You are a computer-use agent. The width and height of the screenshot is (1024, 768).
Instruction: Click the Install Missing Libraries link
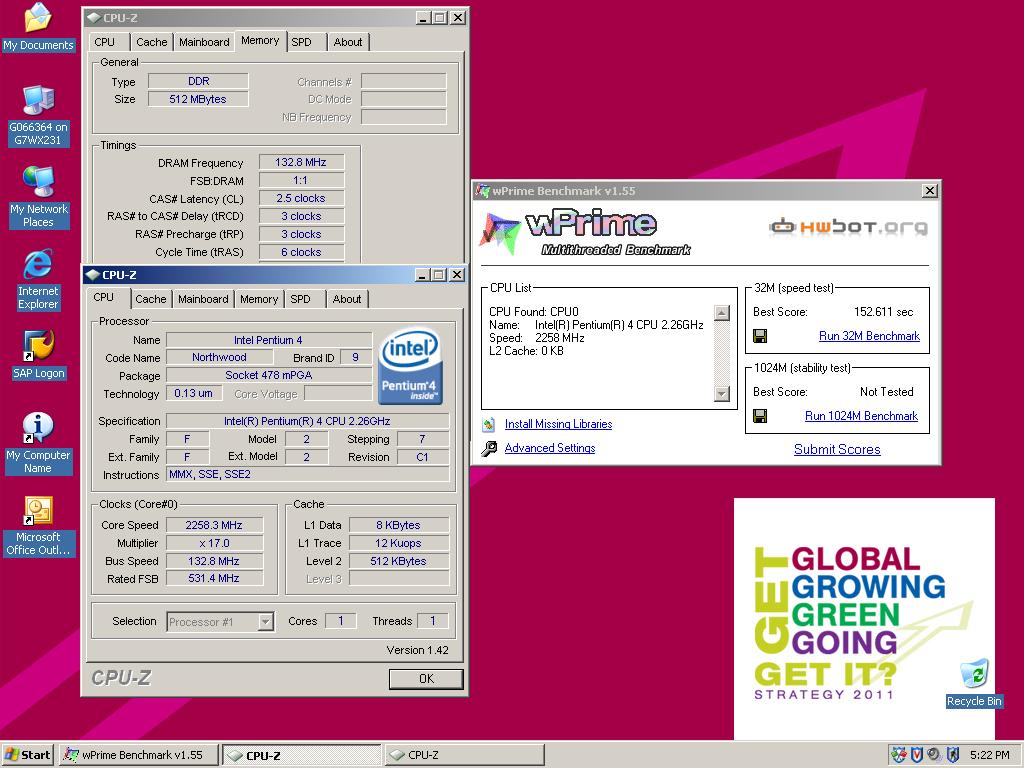(558, 424)
